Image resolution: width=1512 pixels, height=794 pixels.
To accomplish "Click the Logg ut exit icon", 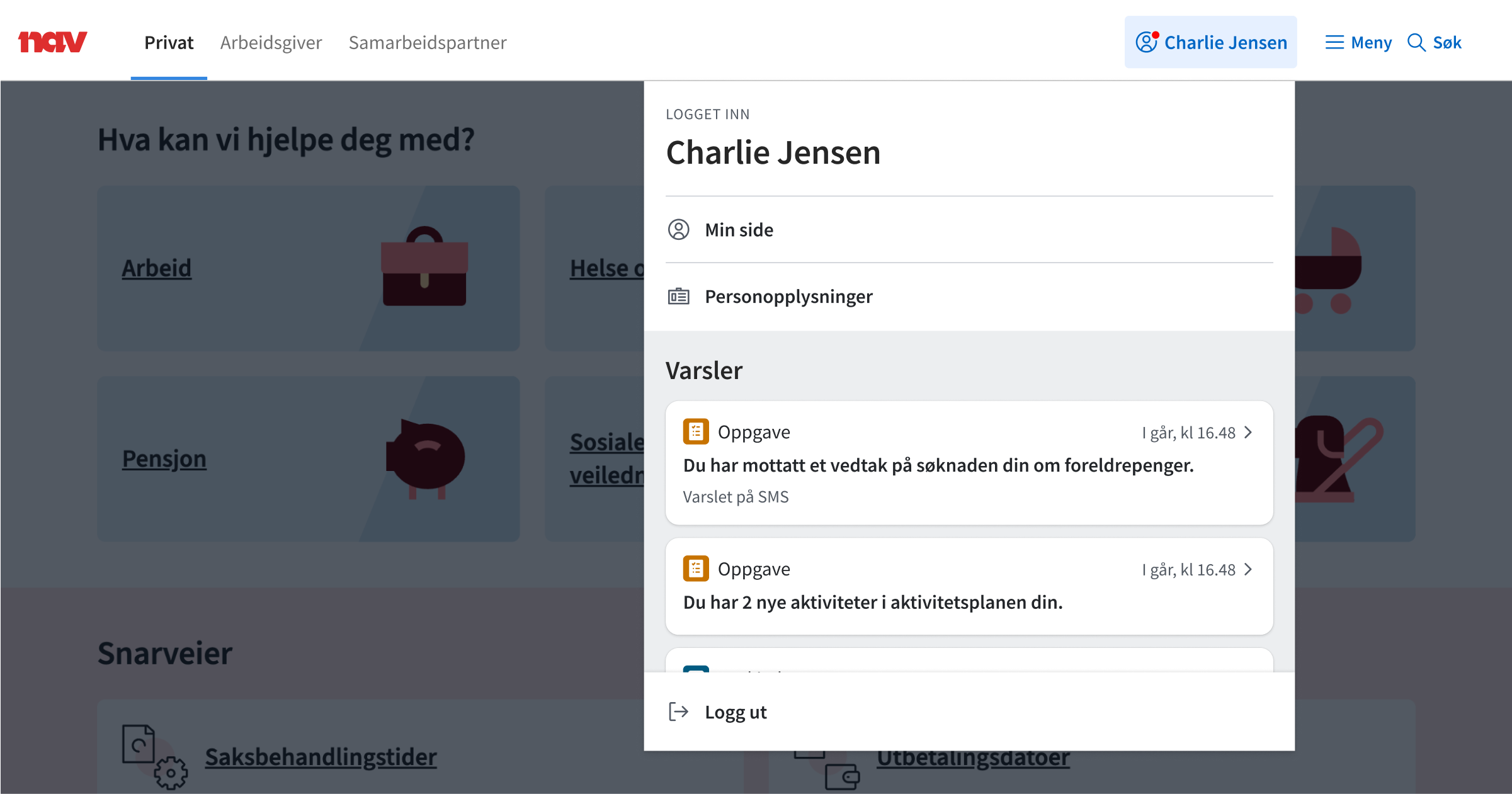I will tap(678, 712).
